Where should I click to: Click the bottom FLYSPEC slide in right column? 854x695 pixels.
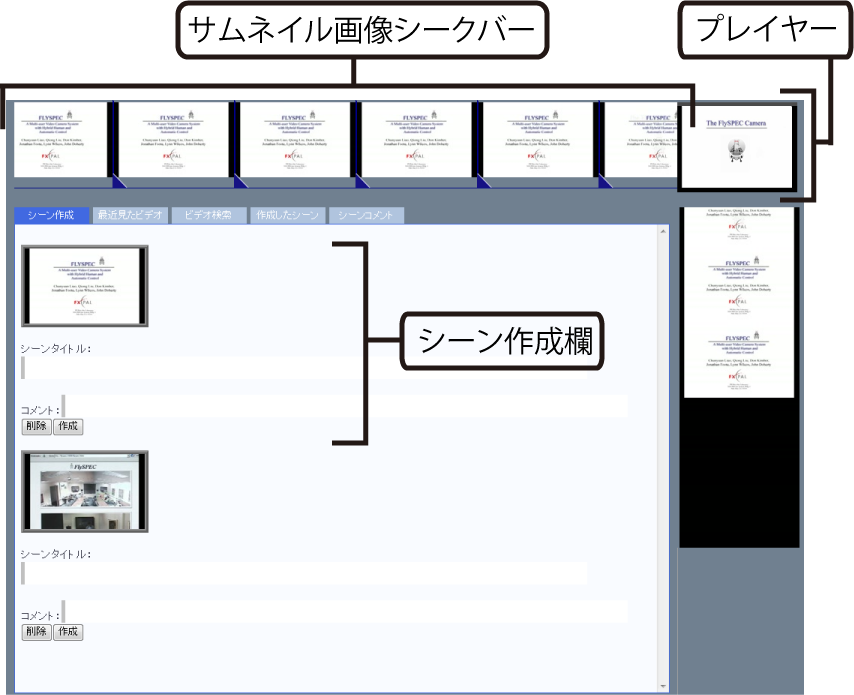pos(739,360)
